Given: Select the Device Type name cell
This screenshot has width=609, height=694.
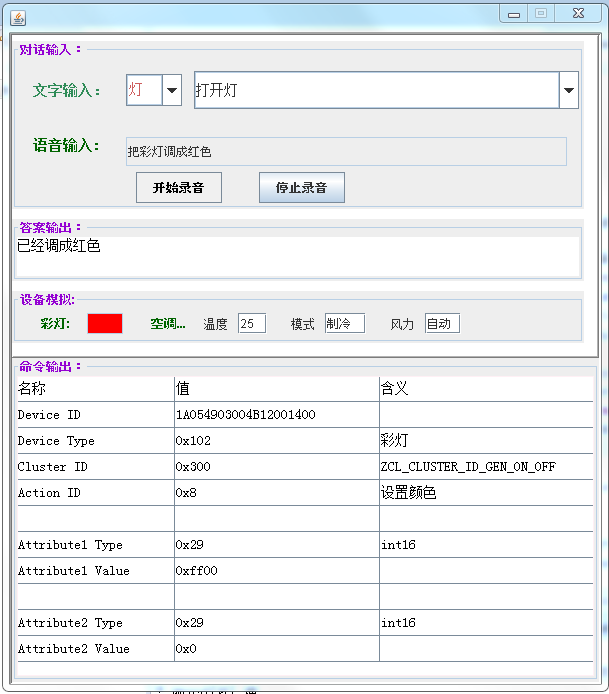Looking at the screenshot, I should coord(96,441).
